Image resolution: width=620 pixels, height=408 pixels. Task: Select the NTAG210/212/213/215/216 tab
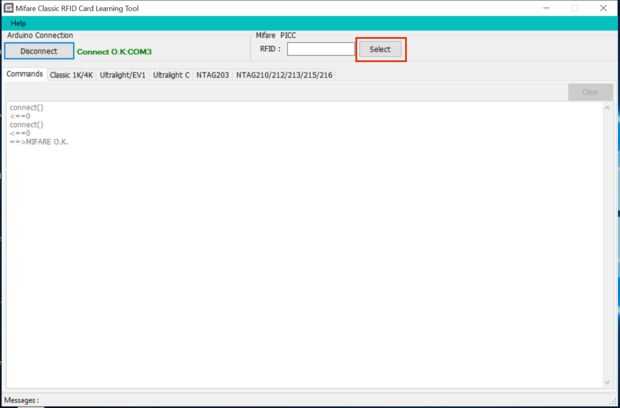click(284, 75)
